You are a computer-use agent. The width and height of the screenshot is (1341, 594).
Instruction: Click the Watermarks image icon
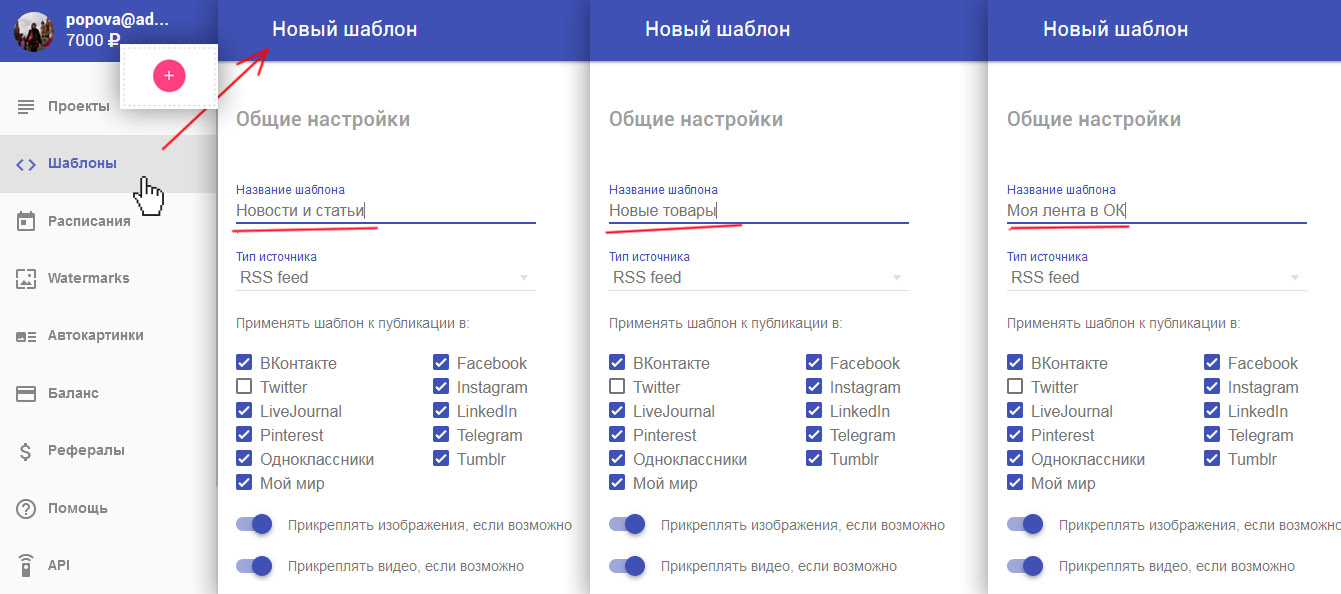26,279
